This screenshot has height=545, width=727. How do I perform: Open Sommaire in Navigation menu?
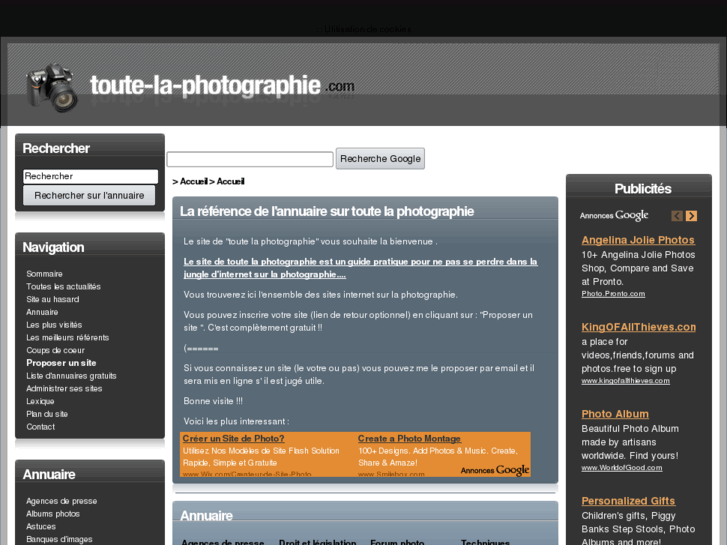pos(45,274)
